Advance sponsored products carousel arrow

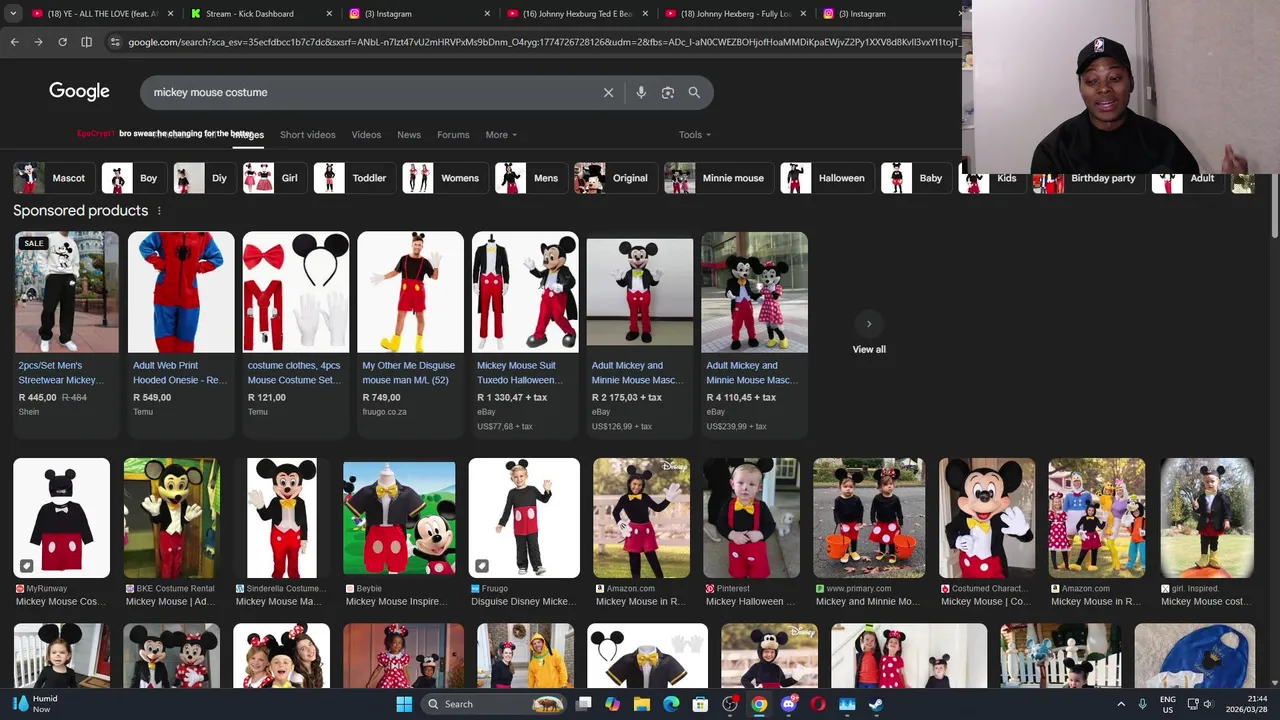click(869, 324)
